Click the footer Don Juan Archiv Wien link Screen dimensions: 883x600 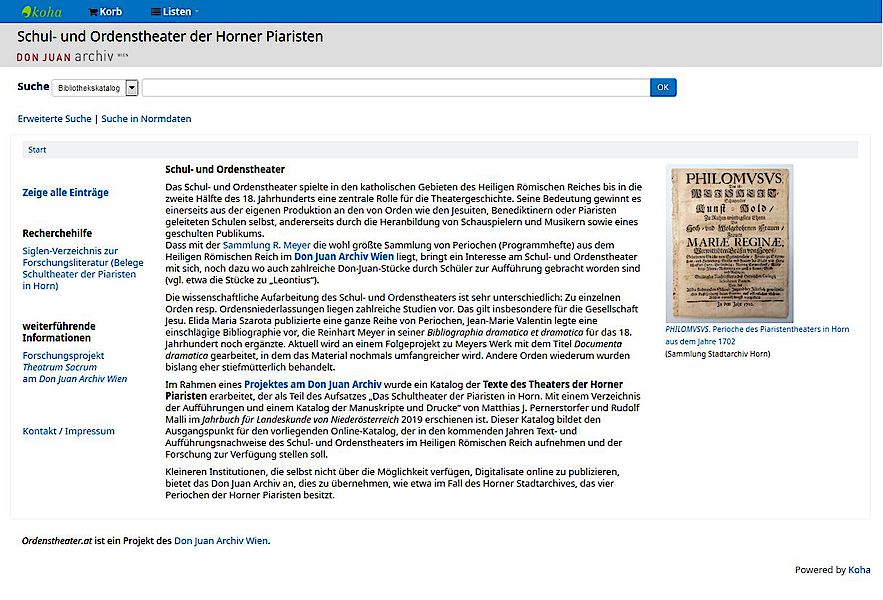click(221, 541)
